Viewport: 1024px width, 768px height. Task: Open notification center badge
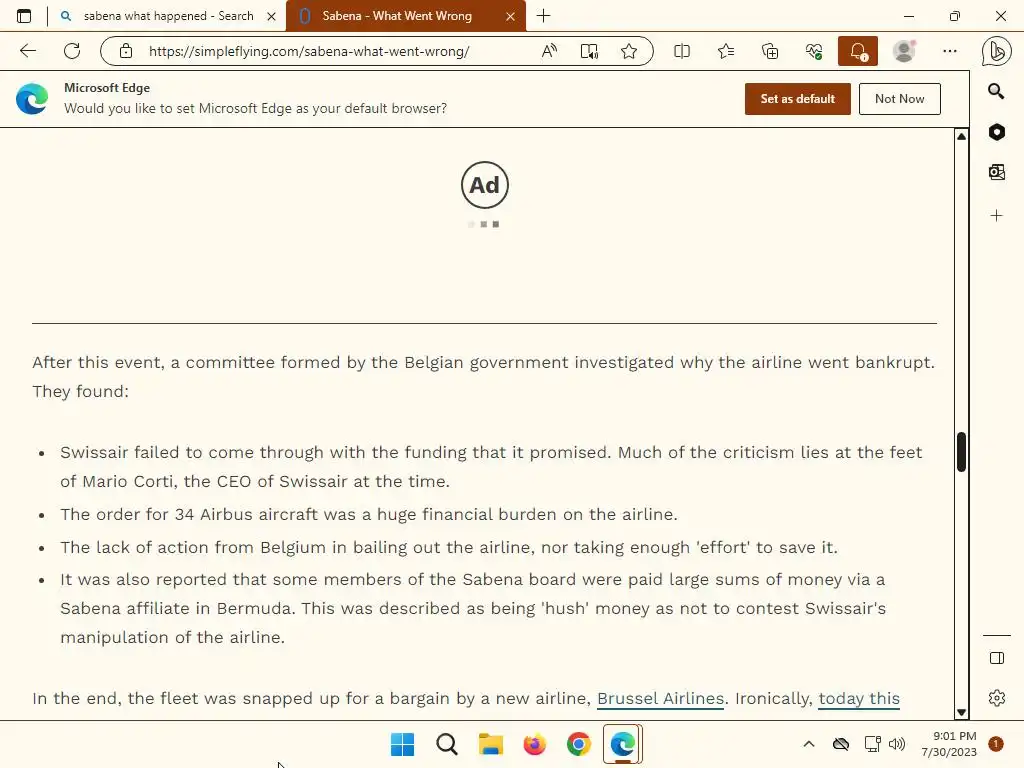[x=996, y=744]
